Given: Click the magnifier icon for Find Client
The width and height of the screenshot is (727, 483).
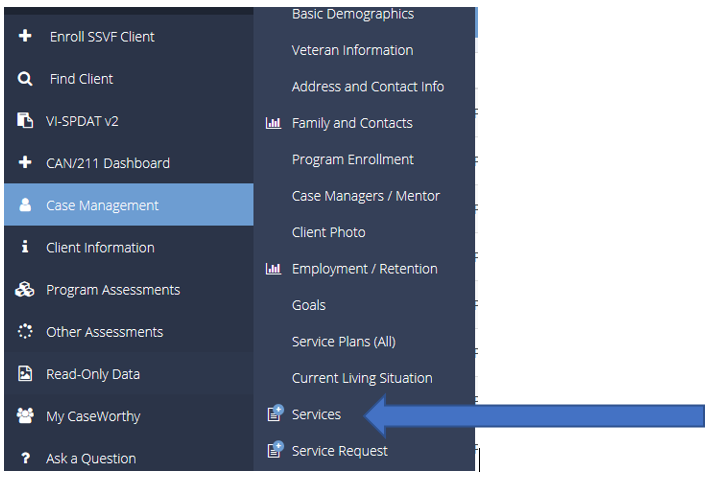Looking at the screenshot, I should click(x=26, y=79).
